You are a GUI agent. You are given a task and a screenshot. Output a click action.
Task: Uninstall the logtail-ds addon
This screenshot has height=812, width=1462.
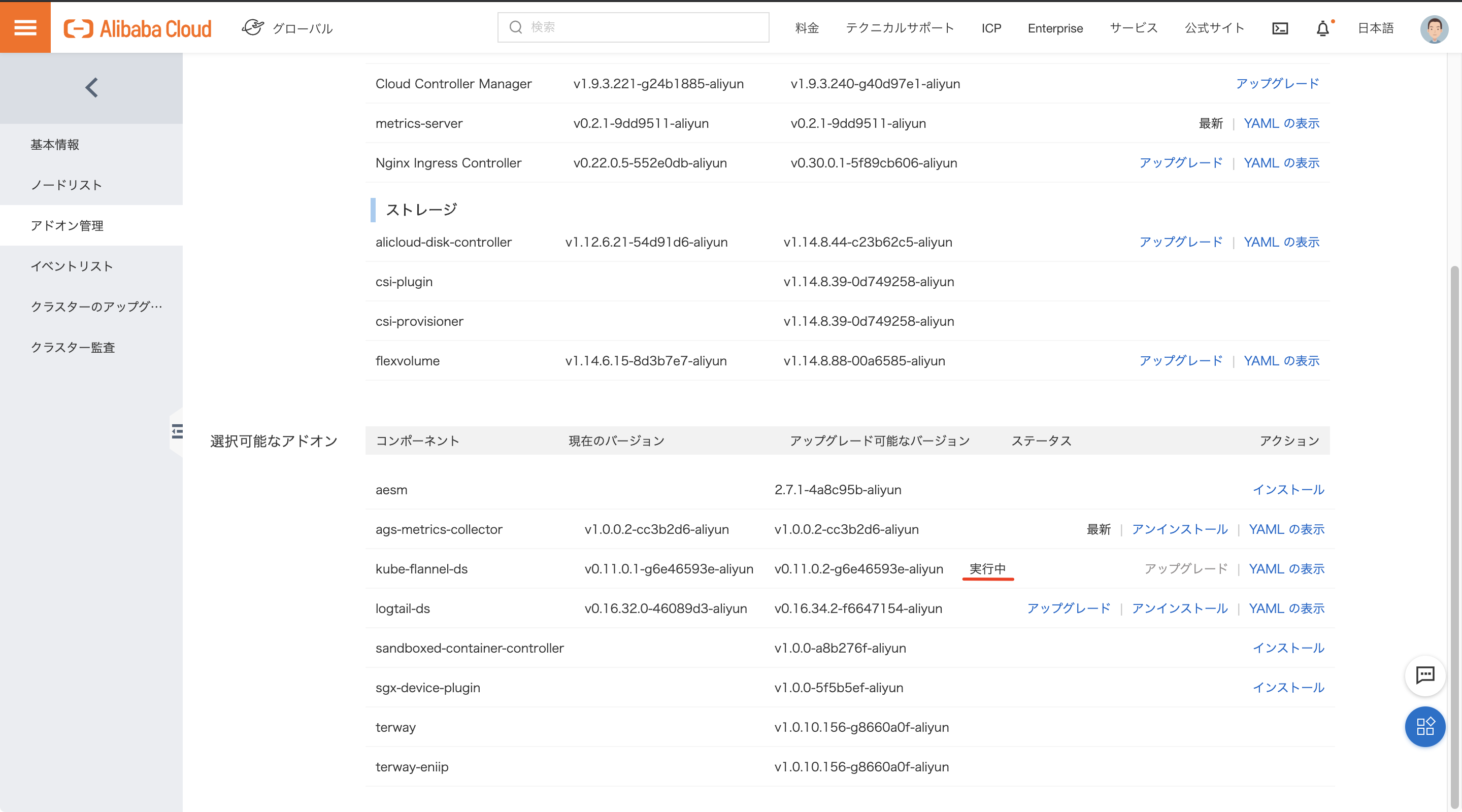coord(1179,608)
